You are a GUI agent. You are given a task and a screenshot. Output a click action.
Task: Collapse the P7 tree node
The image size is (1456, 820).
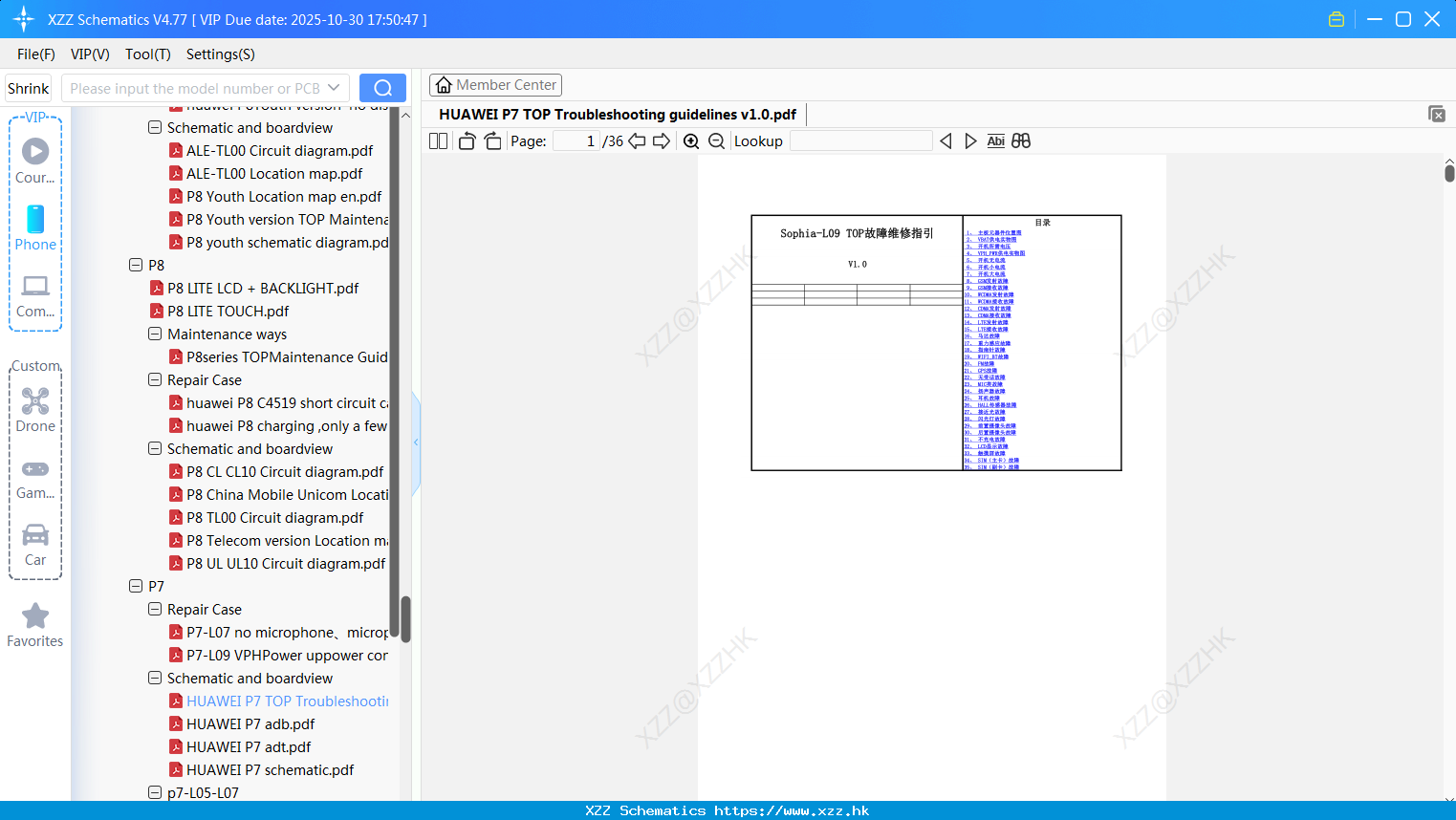tap(136, 586)
